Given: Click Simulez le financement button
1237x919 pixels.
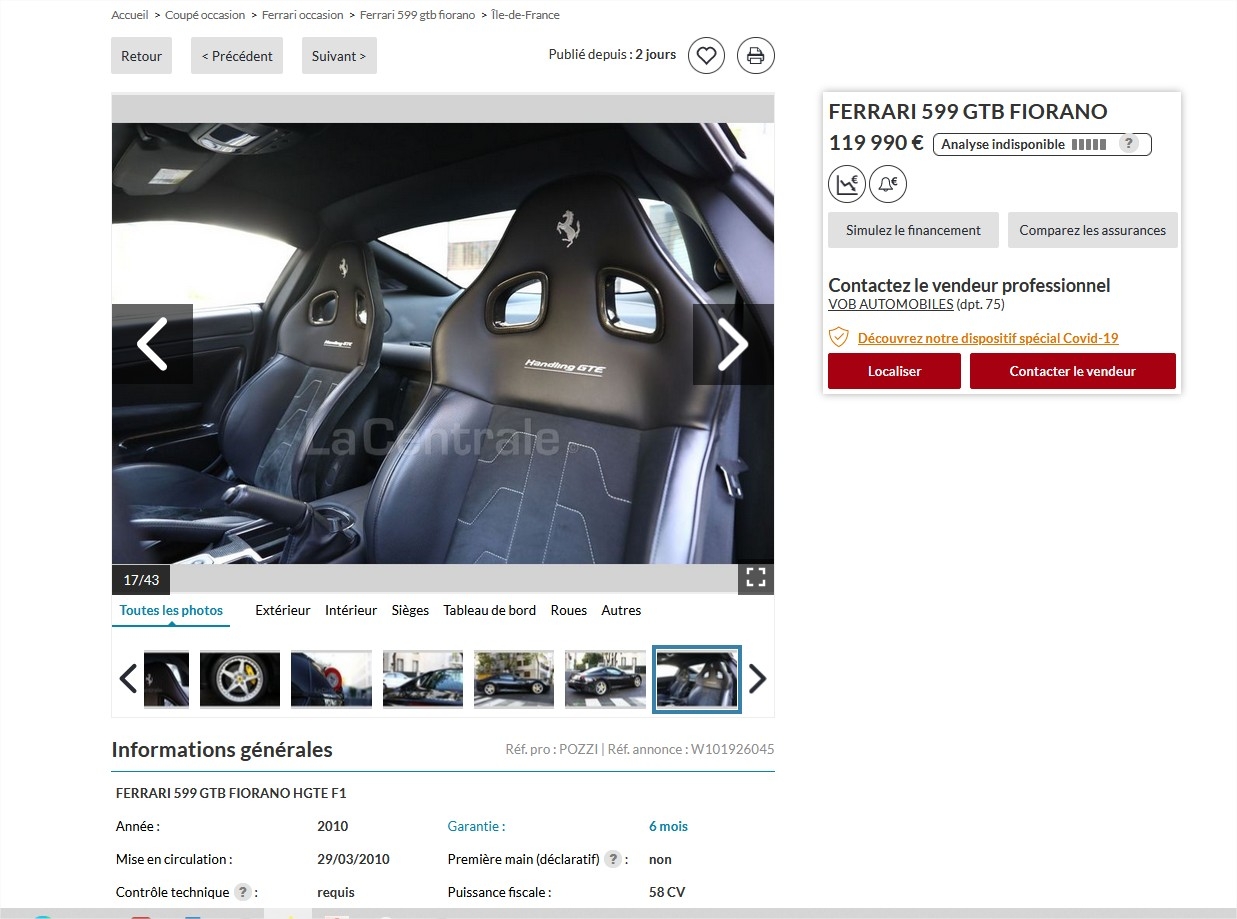Looking at the screenshot, I should click(913, 230).
